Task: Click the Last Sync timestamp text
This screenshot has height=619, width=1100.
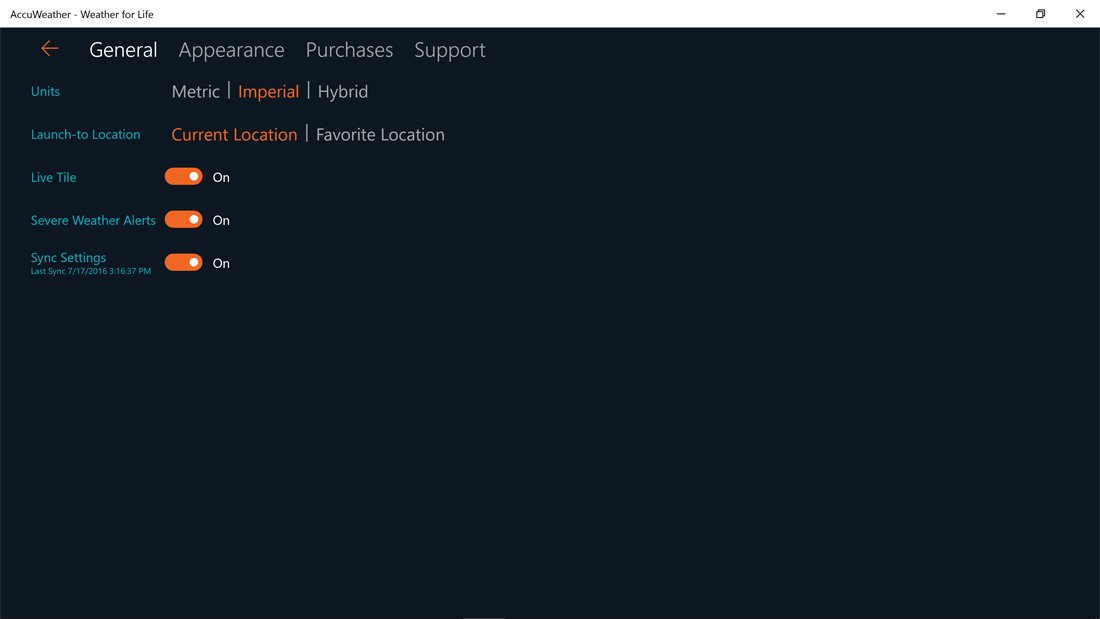Action: tap(91, 272)
